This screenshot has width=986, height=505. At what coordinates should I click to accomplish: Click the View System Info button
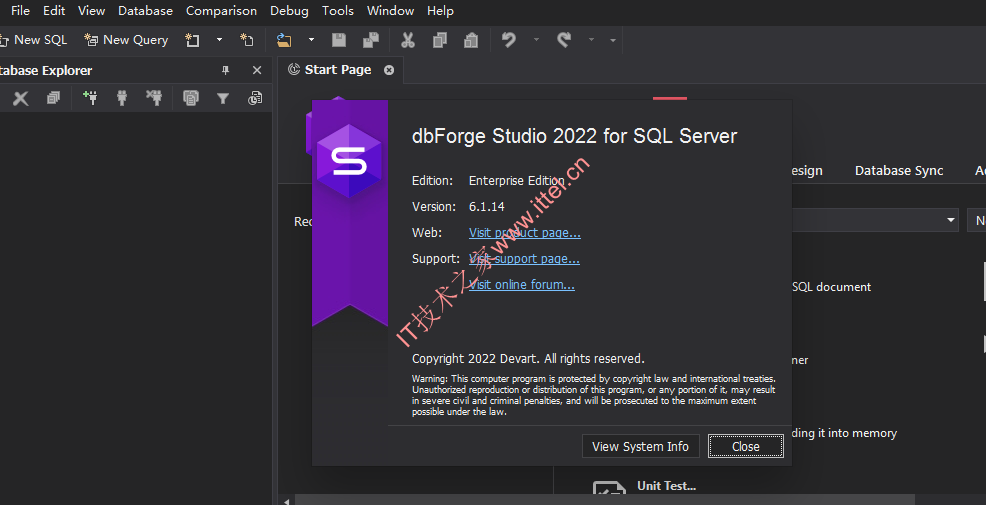tap(640, 447)
